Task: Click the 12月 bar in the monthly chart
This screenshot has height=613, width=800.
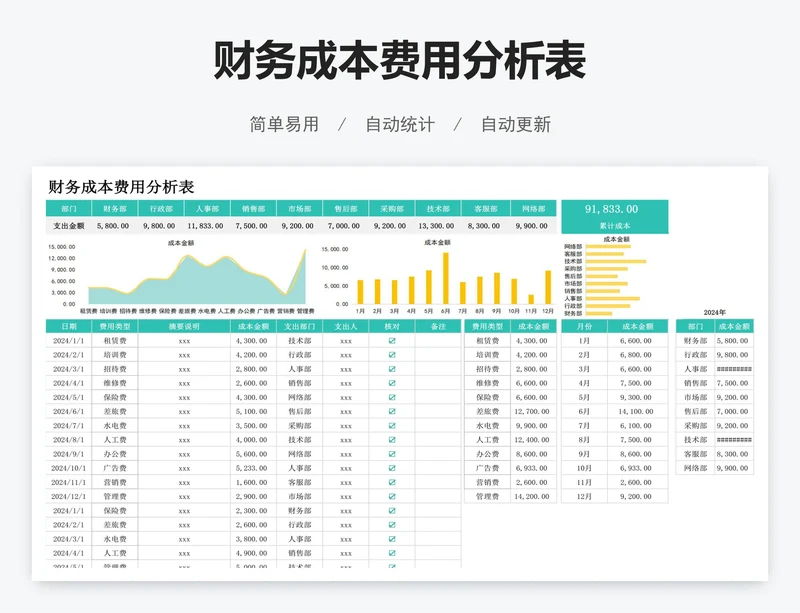Action: (x=548, y=287)
